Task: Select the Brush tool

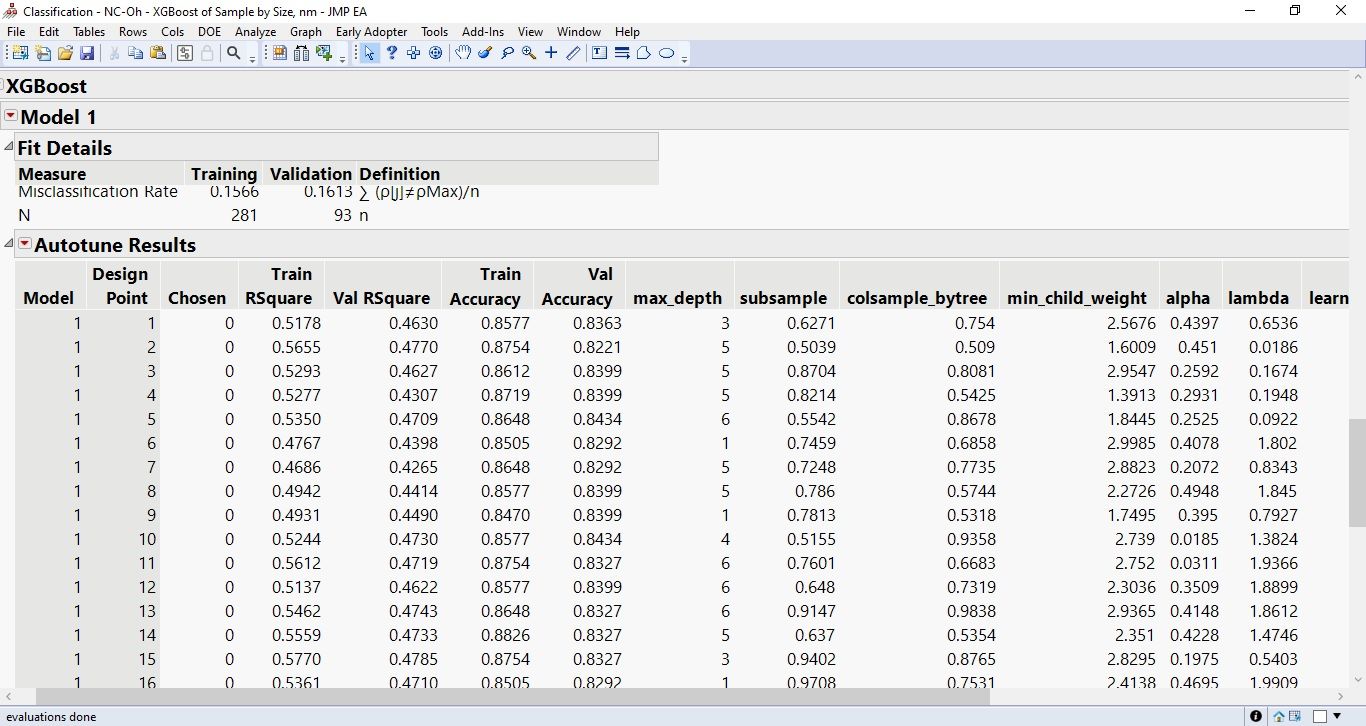Action: click(x=486, y=53)
